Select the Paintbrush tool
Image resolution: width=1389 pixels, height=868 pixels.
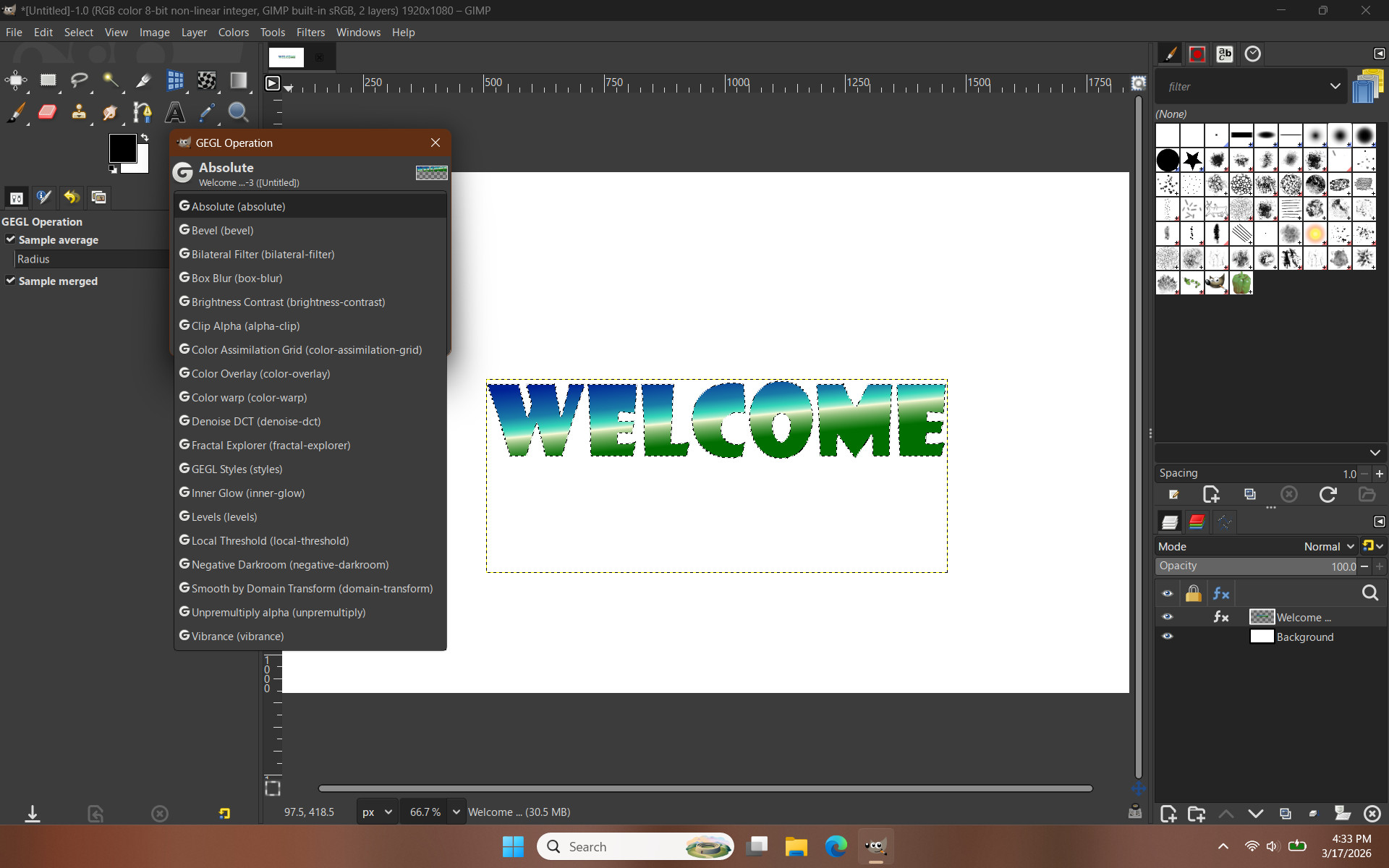pyautogui.click(x=16, y=112)
